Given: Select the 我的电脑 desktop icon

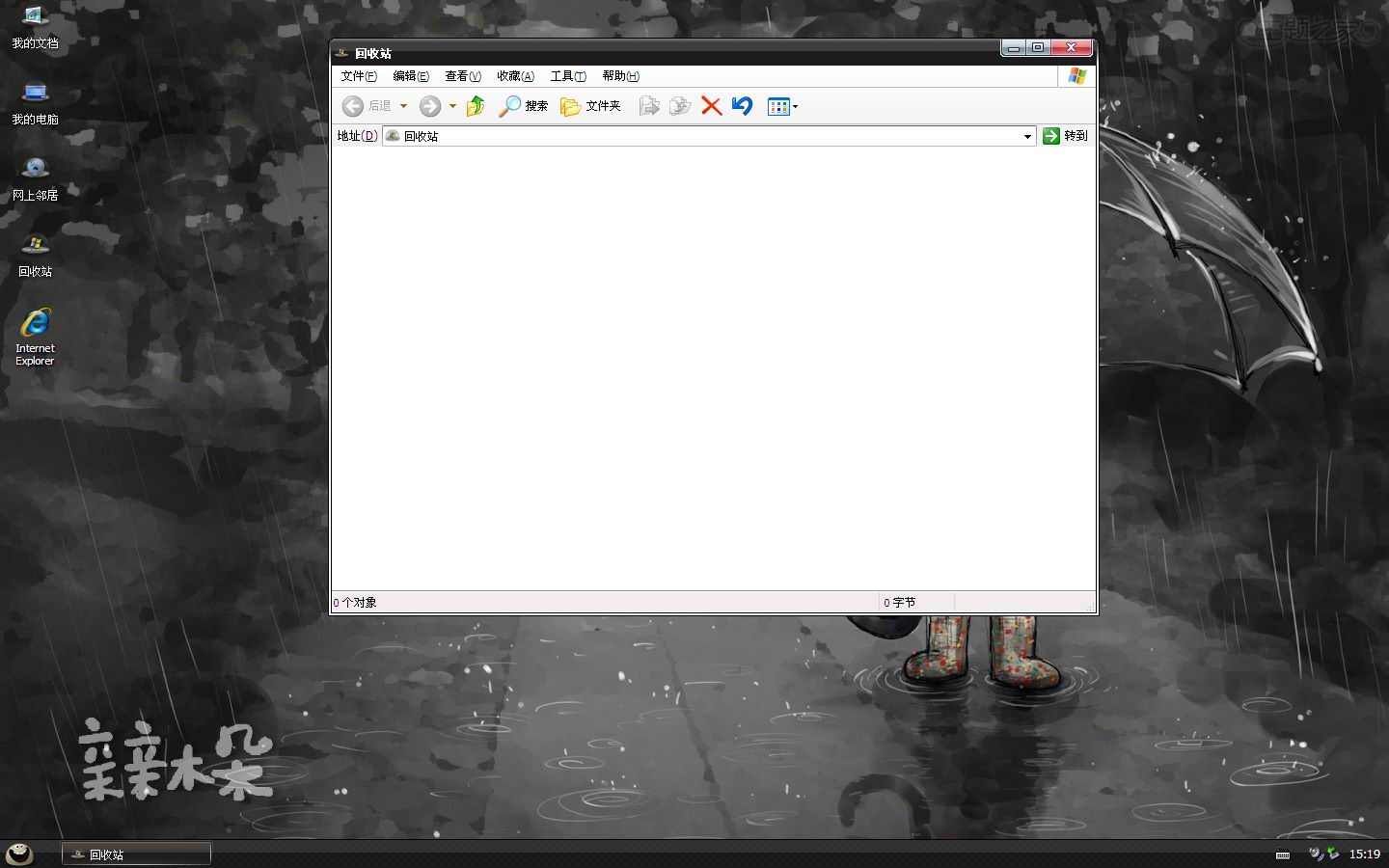Looking at the screenshot, I should coord(35,103).
